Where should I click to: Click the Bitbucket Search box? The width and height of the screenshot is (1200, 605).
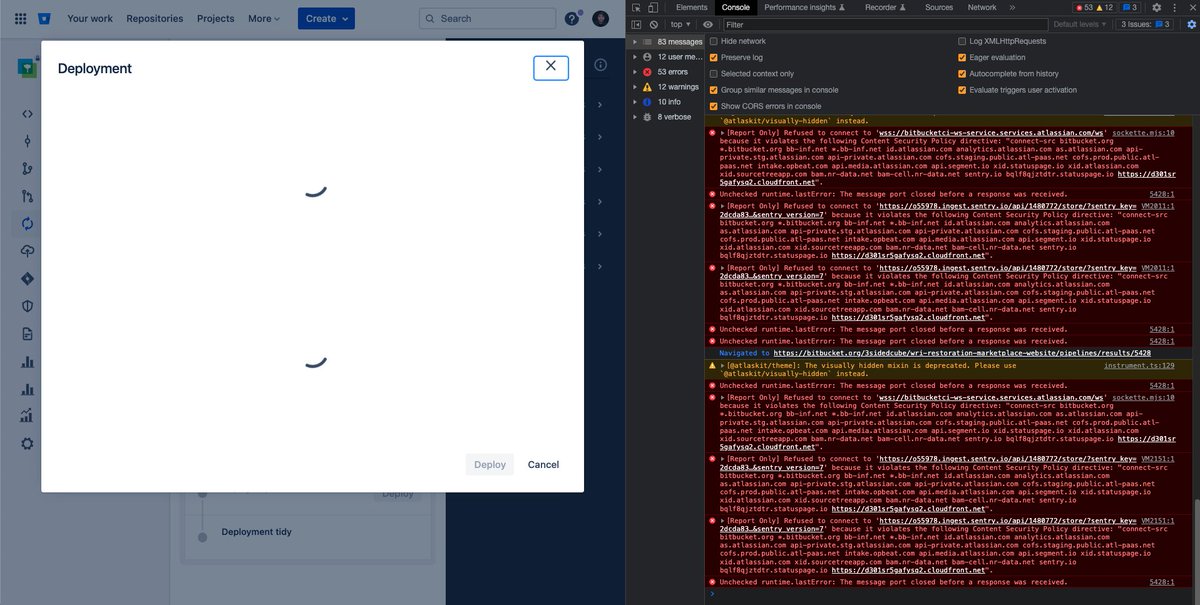[488, 18]
